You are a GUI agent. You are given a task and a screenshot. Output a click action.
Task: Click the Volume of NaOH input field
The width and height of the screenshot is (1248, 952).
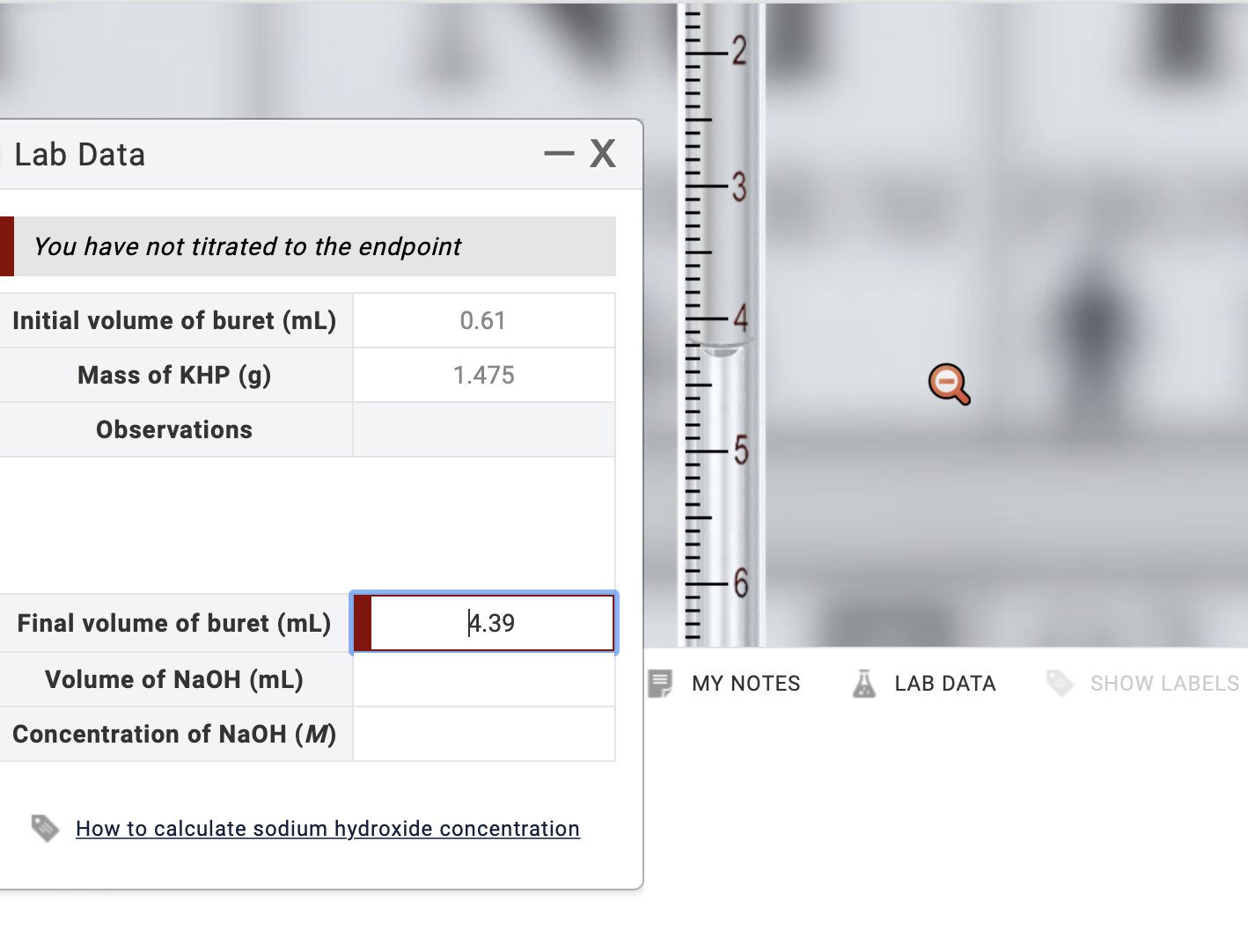(x=483, y=678)
